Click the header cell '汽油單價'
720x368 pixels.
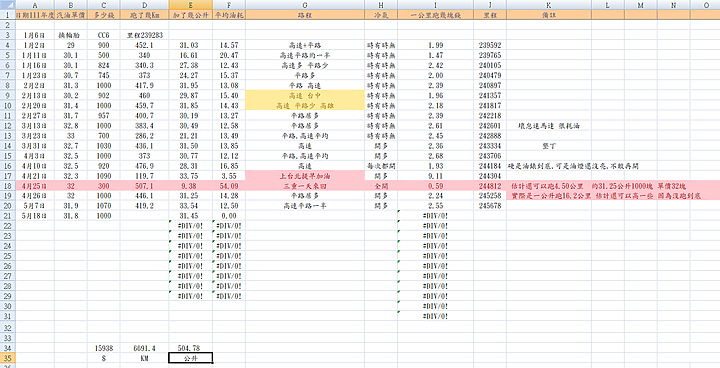tap(71, 15)
